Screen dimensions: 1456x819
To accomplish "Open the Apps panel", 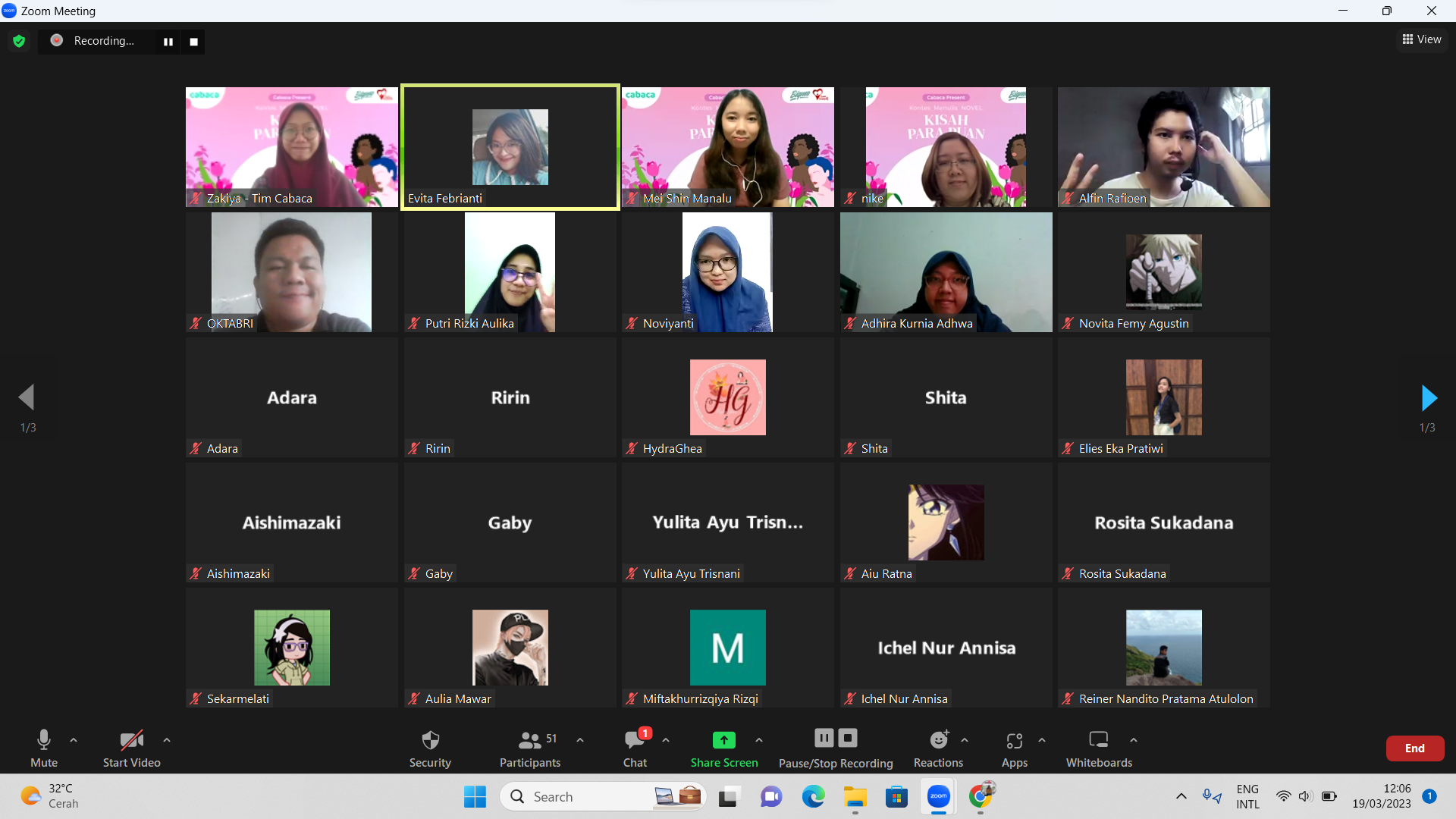I will pos(1014,740).
